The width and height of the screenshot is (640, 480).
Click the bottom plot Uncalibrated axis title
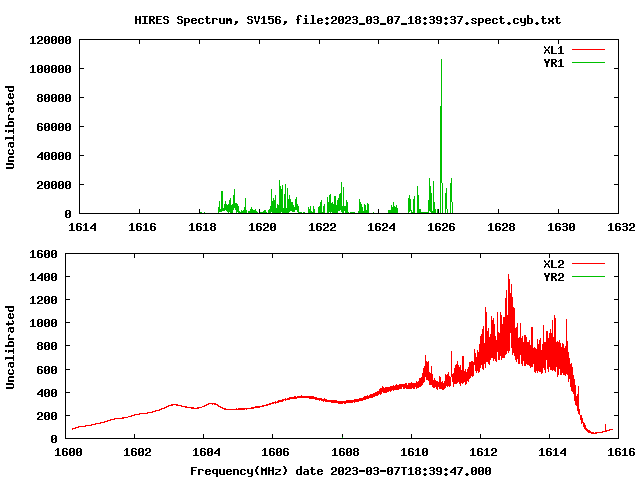[10, 347]
